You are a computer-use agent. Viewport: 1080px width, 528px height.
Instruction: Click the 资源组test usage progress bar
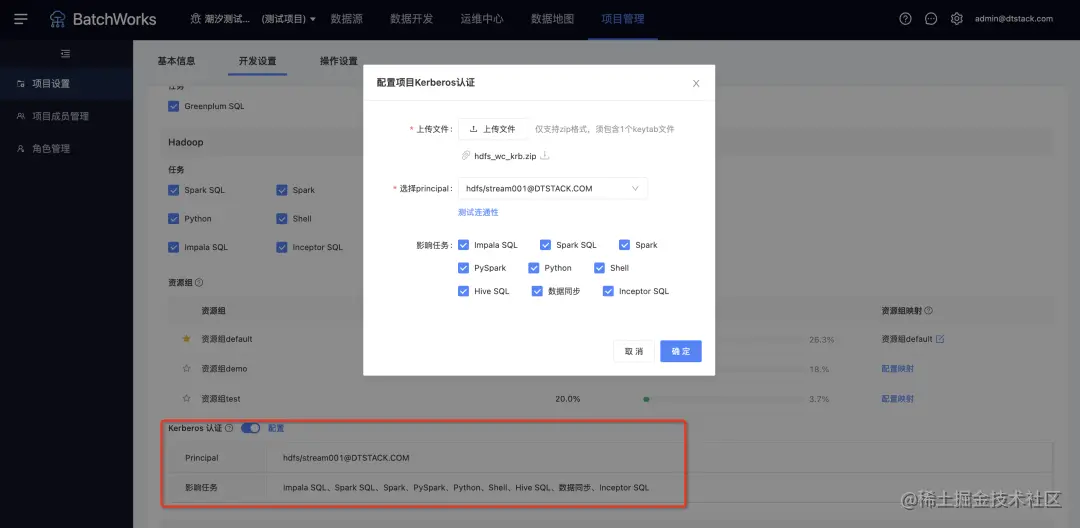(x=723, y=399)
